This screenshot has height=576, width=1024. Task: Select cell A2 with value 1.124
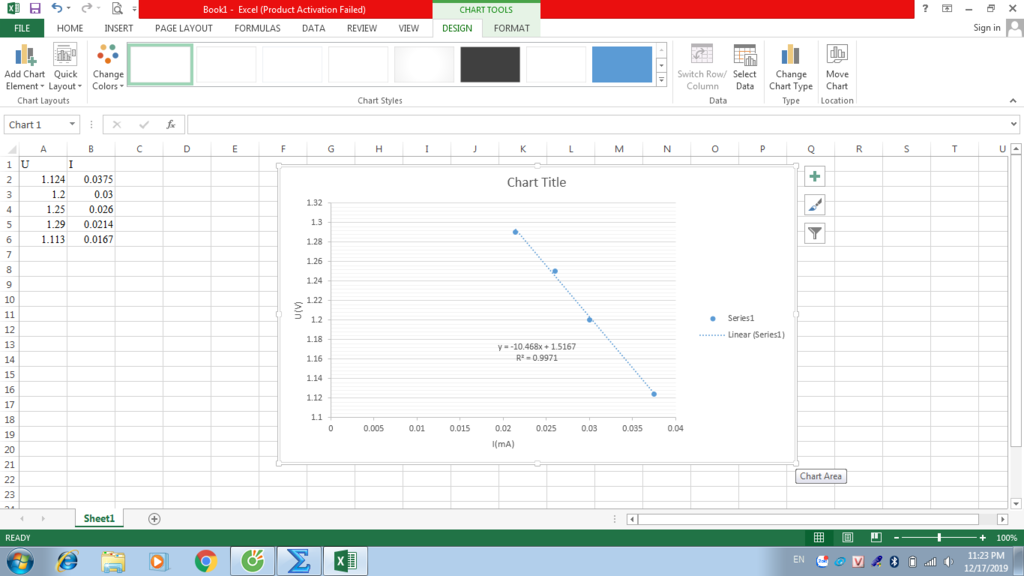43,179
